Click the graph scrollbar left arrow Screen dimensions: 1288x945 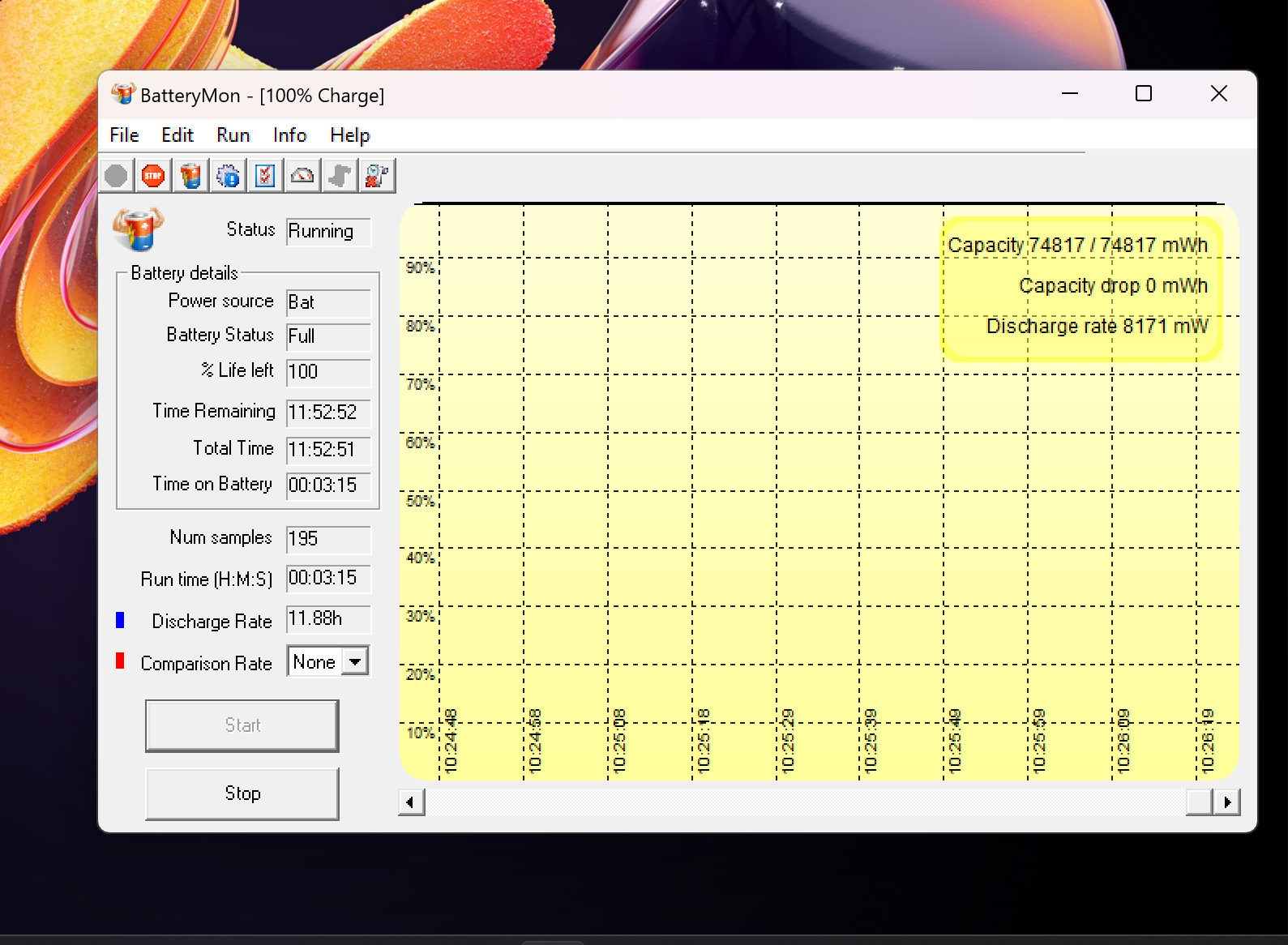411,802
